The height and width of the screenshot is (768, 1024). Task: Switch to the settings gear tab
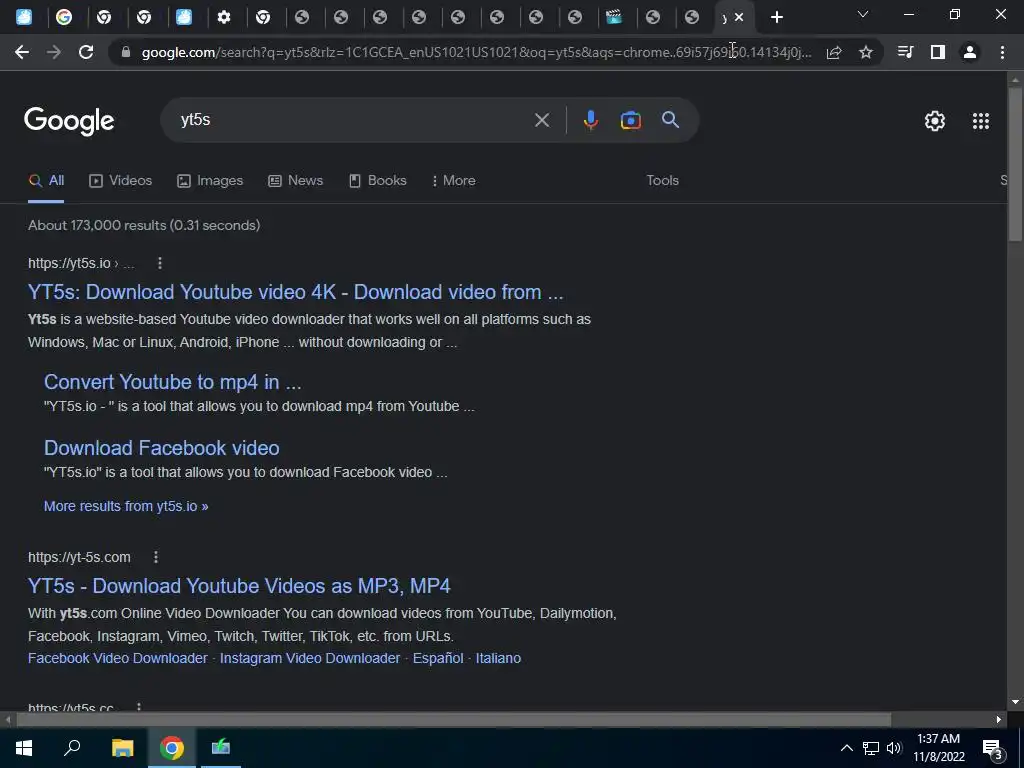224,18
